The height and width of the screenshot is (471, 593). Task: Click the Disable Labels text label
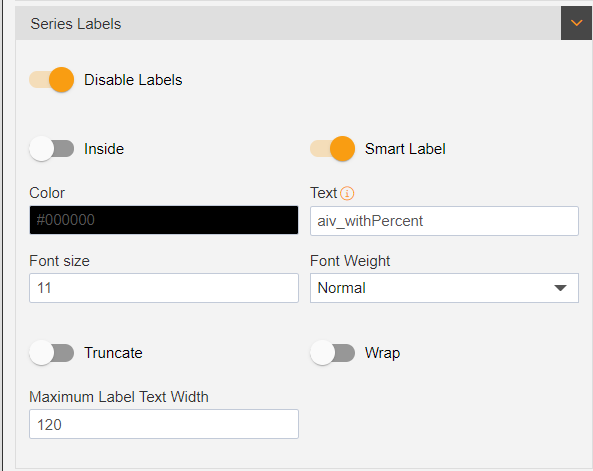coord(133,80)
